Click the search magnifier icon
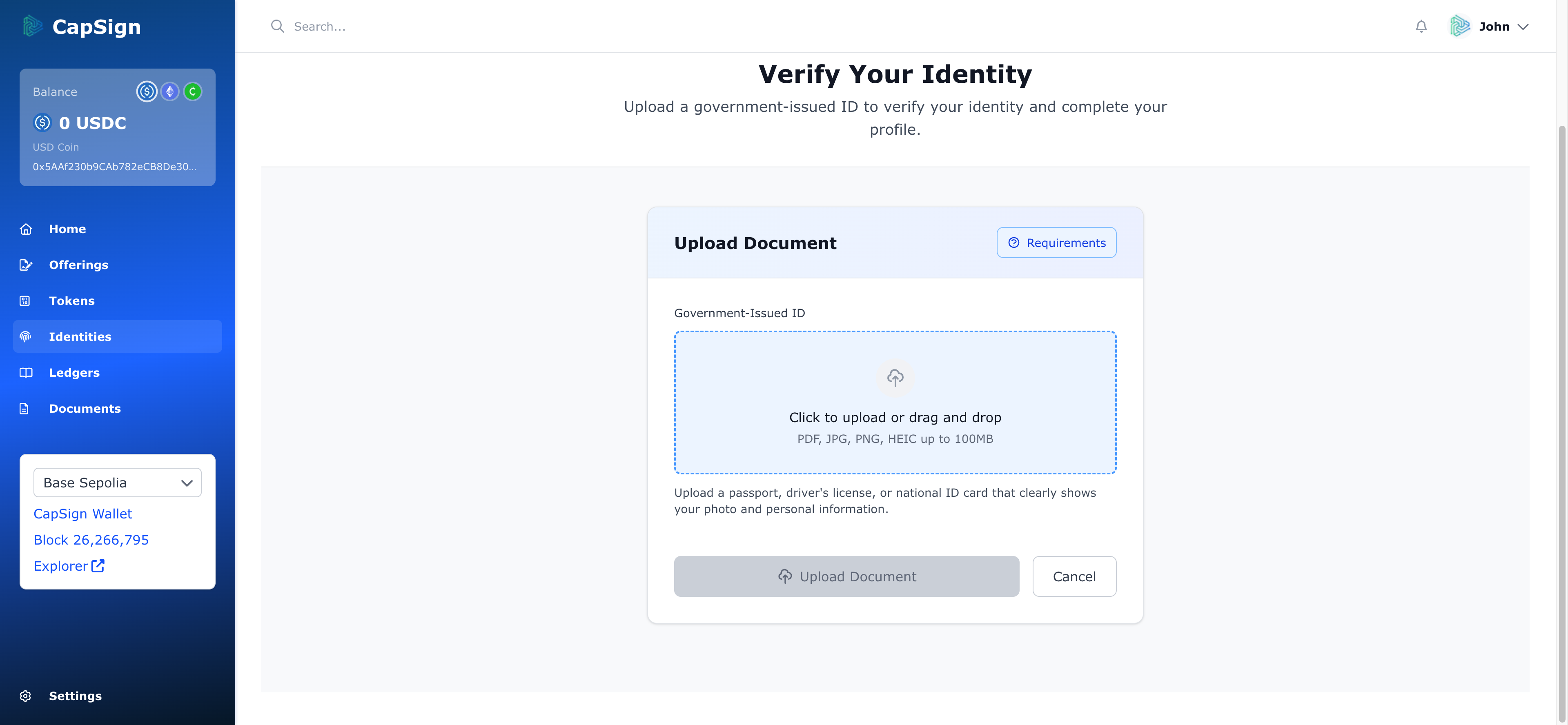Viewport: 1568px width, 725px height. point(277,26)
